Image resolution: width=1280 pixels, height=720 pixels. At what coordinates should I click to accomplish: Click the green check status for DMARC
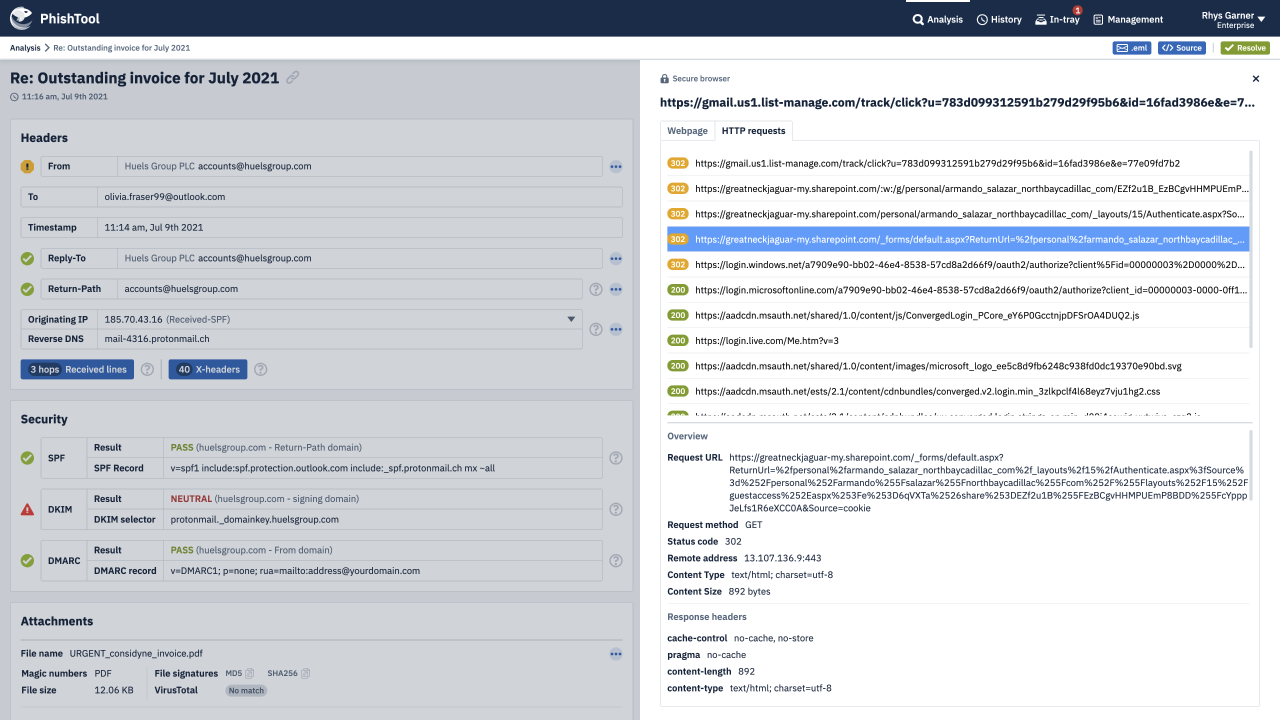click(x=27, y=560)
